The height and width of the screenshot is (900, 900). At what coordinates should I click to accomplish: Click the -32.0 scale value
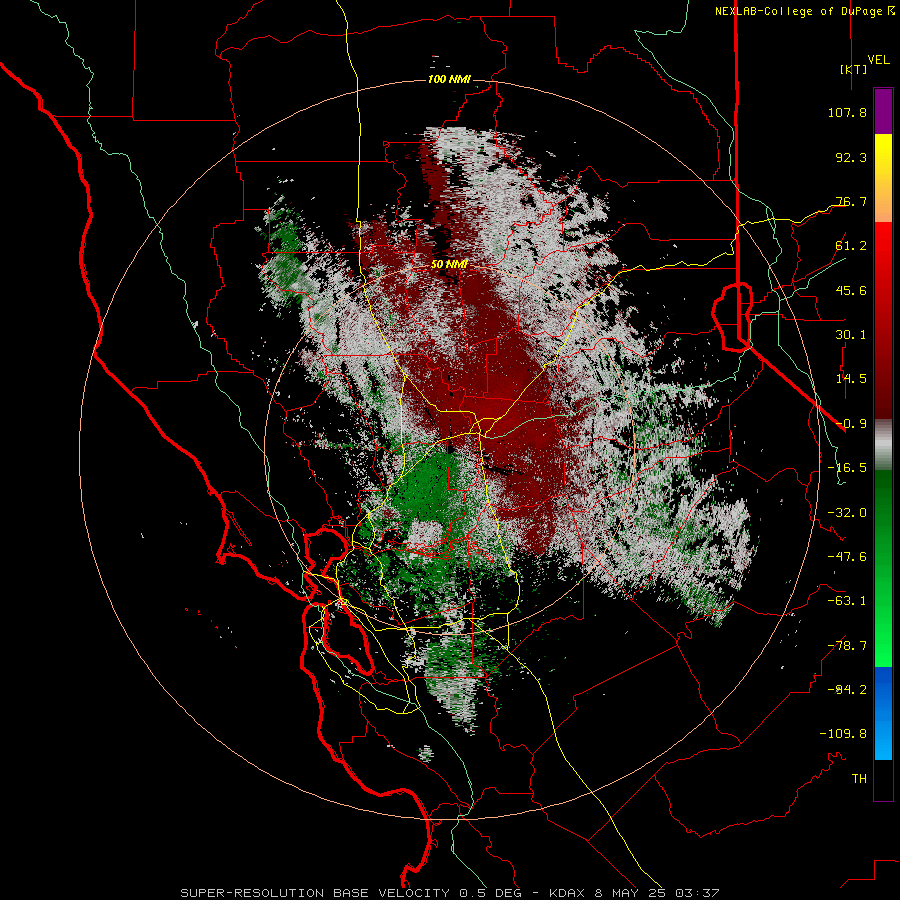pos(847,513)
